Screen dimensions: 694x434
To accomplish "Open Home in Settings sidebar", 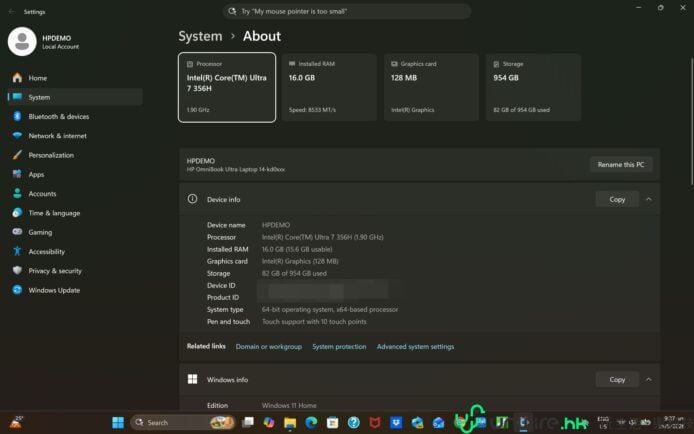I will tap(38, 78).
